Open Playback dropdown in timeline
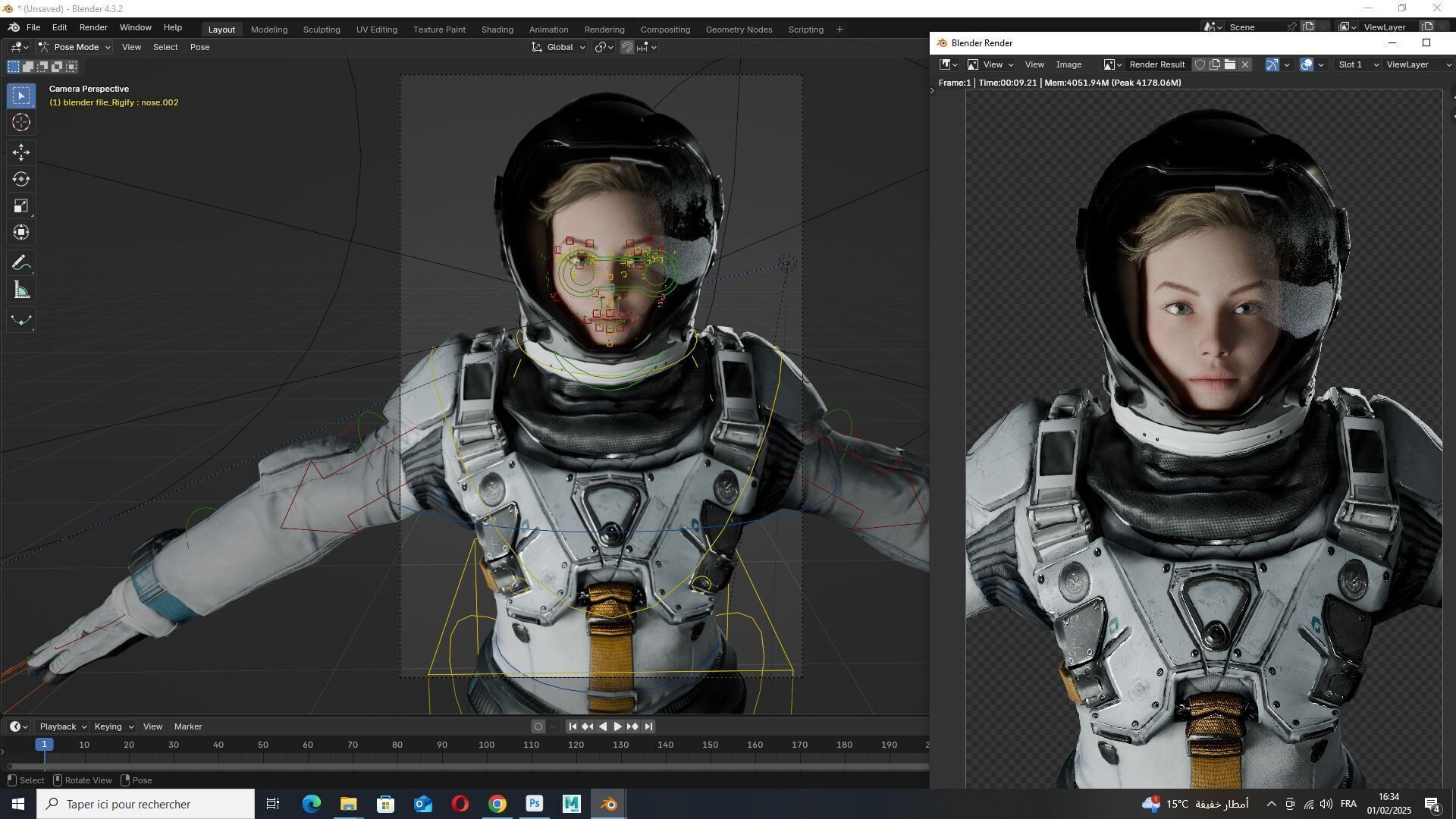This screenshot has height=819, width=1456. (62, 726)
